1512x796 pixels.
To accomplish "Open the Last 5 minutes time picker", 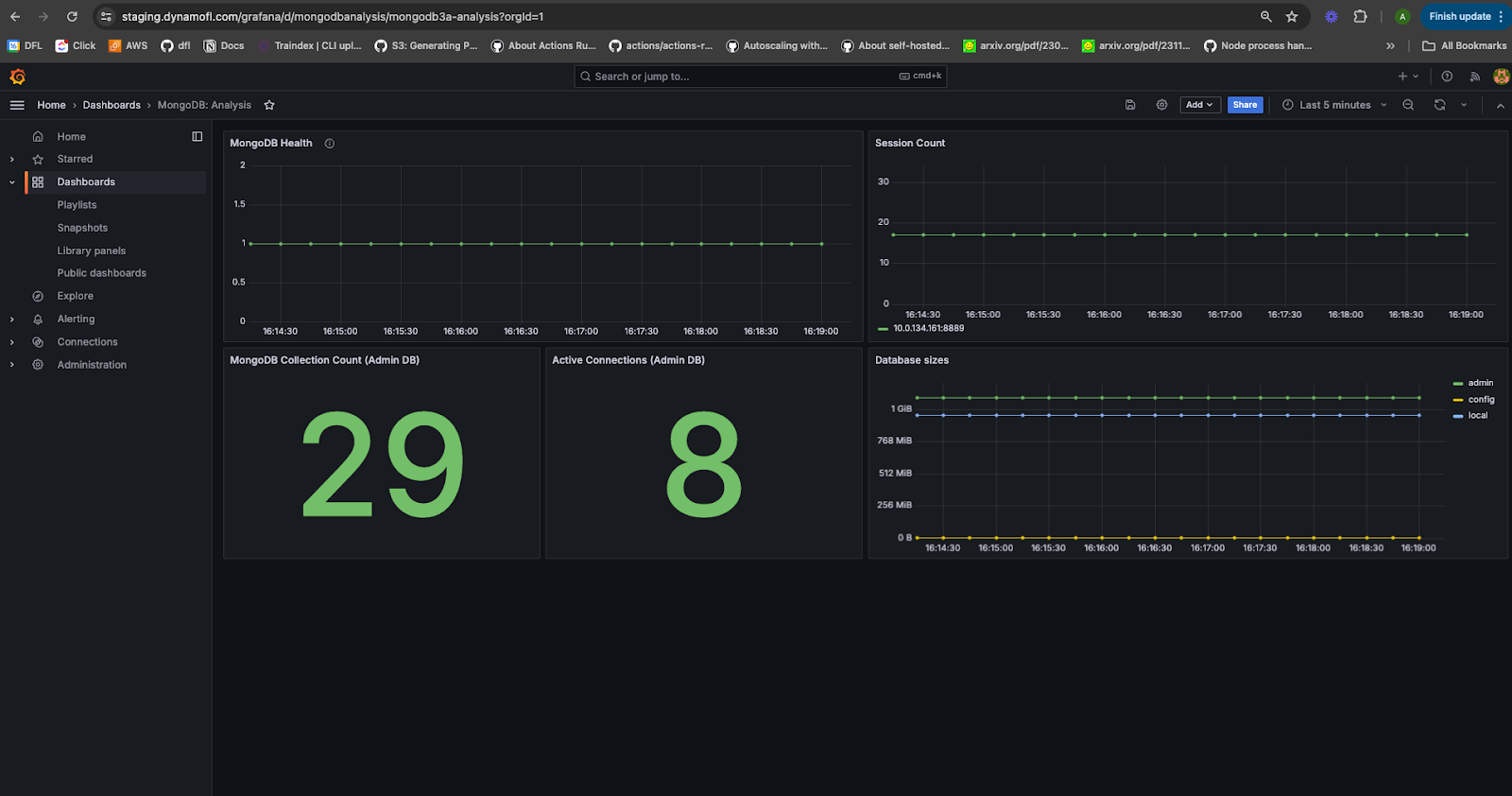I will pos(1334,105).
